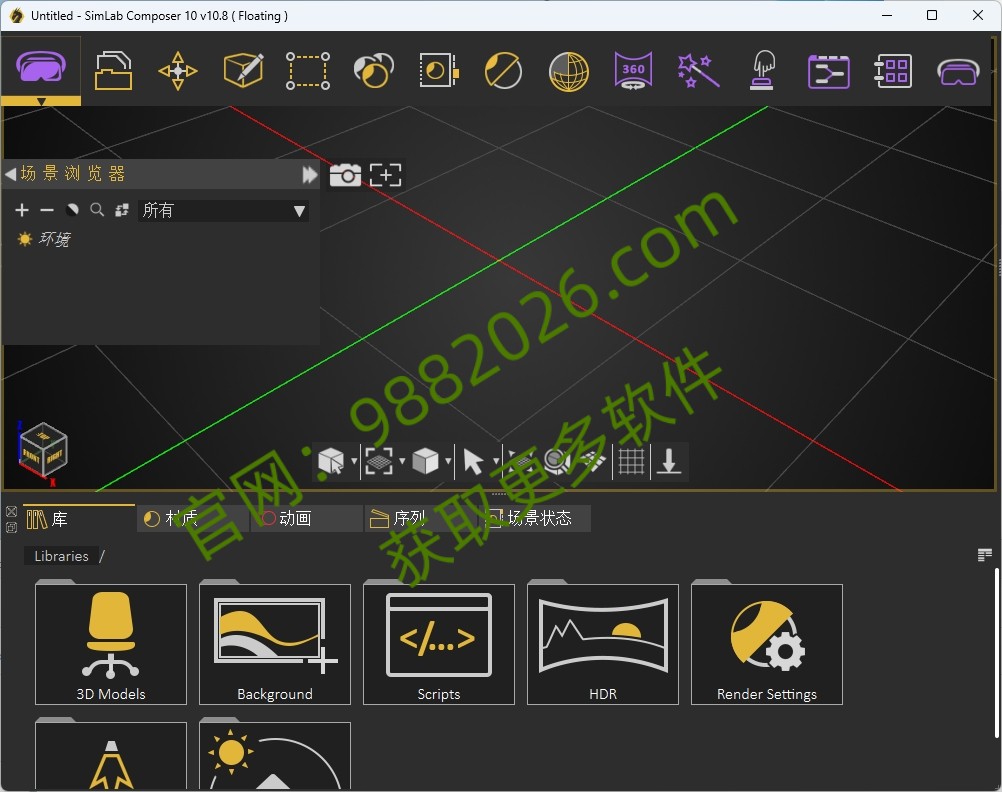Click the snap-to-ground down arrow icon
Viewport: 1002px width, 792px height.
coord(669,461)
